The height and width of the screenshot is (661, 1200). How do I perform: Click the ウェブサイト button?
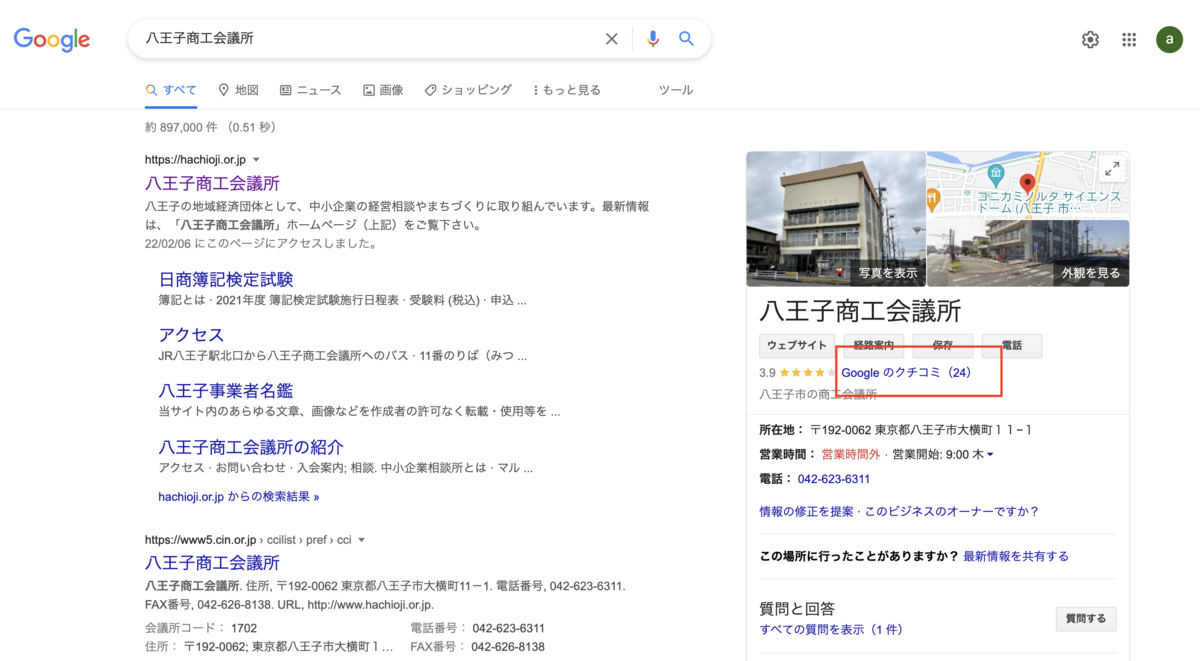click(796, 346)
